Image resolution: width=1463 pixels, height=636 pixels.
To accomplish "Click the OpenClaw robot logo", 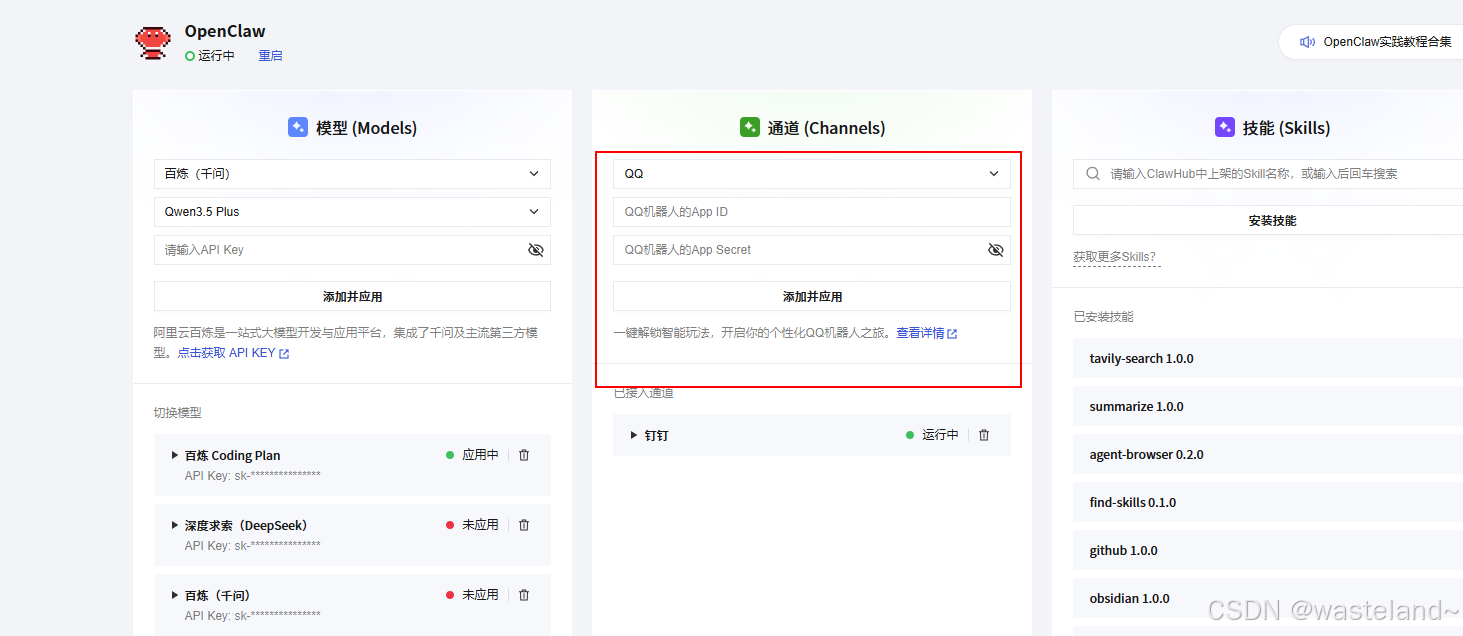I will point(152,42).
